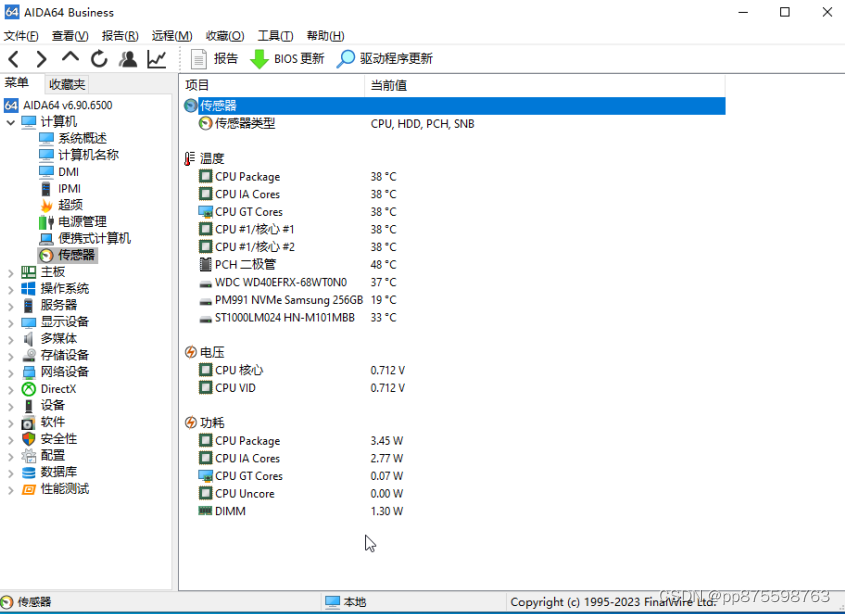Collapse the 计算机 tree node
This screenshot has height=614, width=845.
(10, 122)
